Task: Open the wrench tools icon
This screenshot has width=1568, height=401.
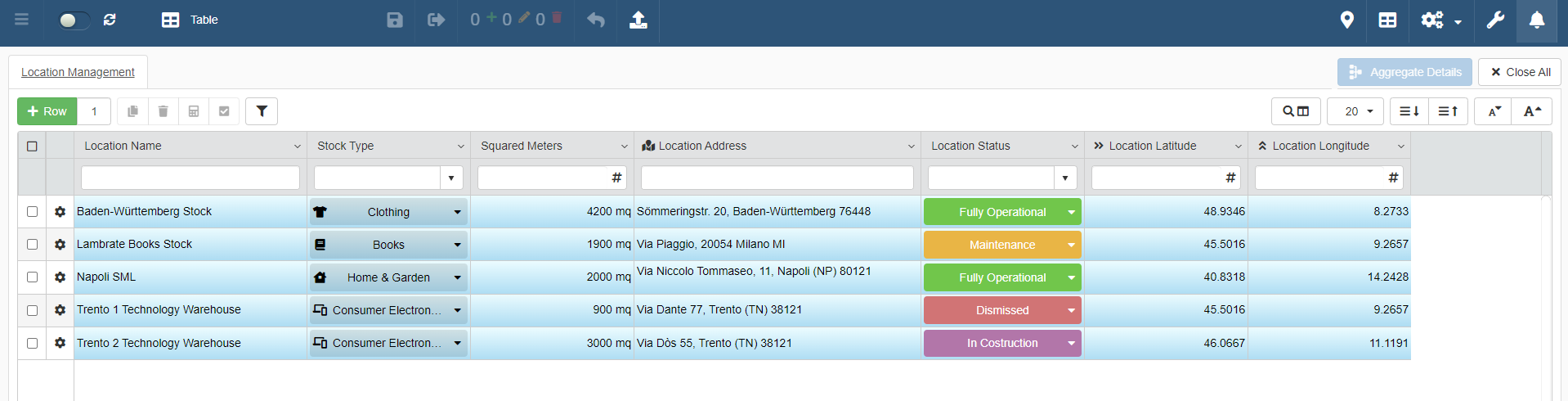Action: (1495, 20)
